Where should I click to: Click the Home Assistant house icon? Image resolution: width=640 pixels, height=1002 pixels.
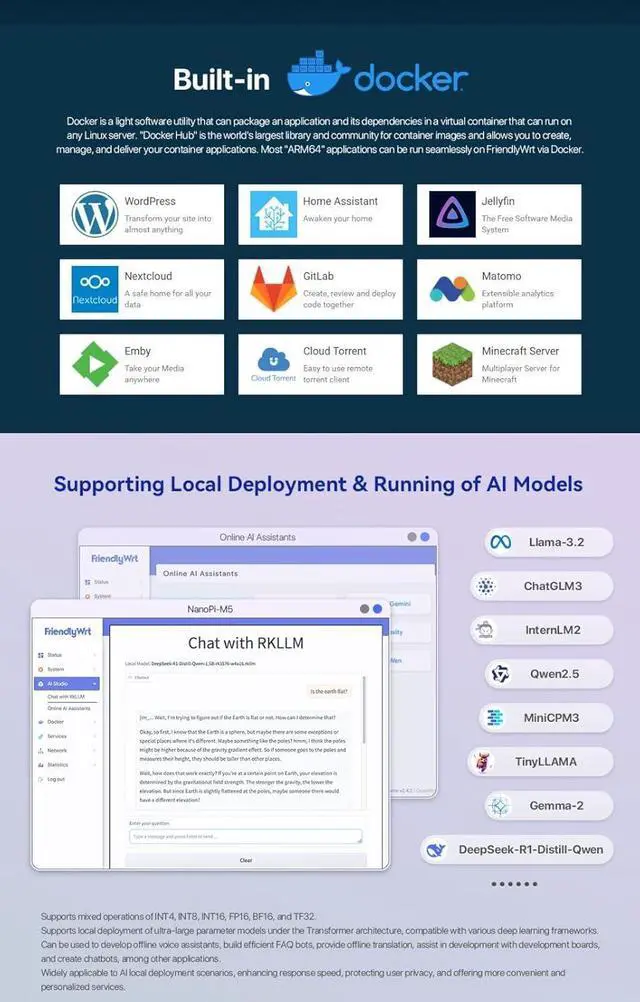click(273, 214)
